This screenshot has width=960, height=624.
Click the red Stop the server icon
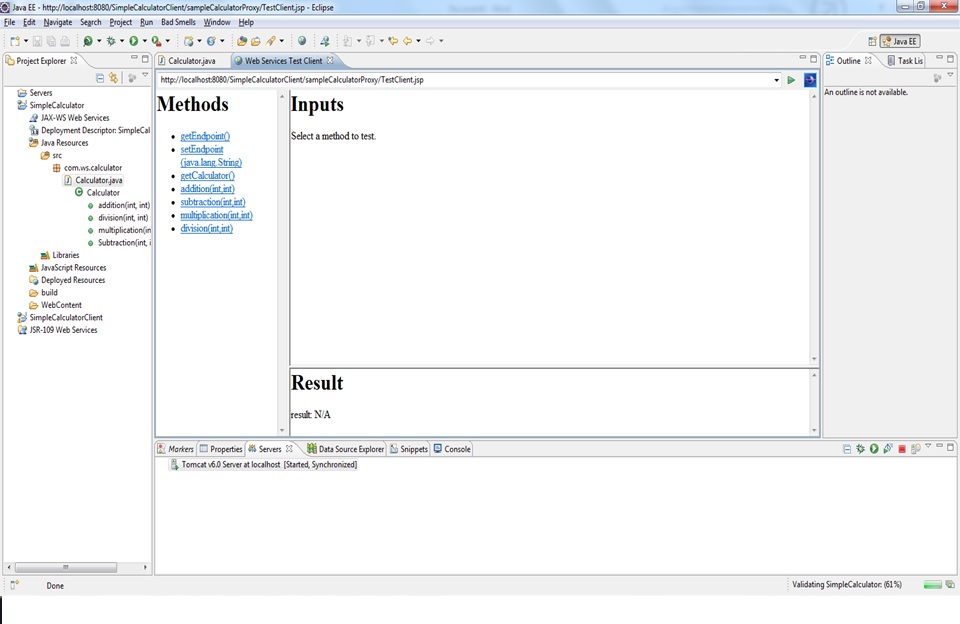902,449
